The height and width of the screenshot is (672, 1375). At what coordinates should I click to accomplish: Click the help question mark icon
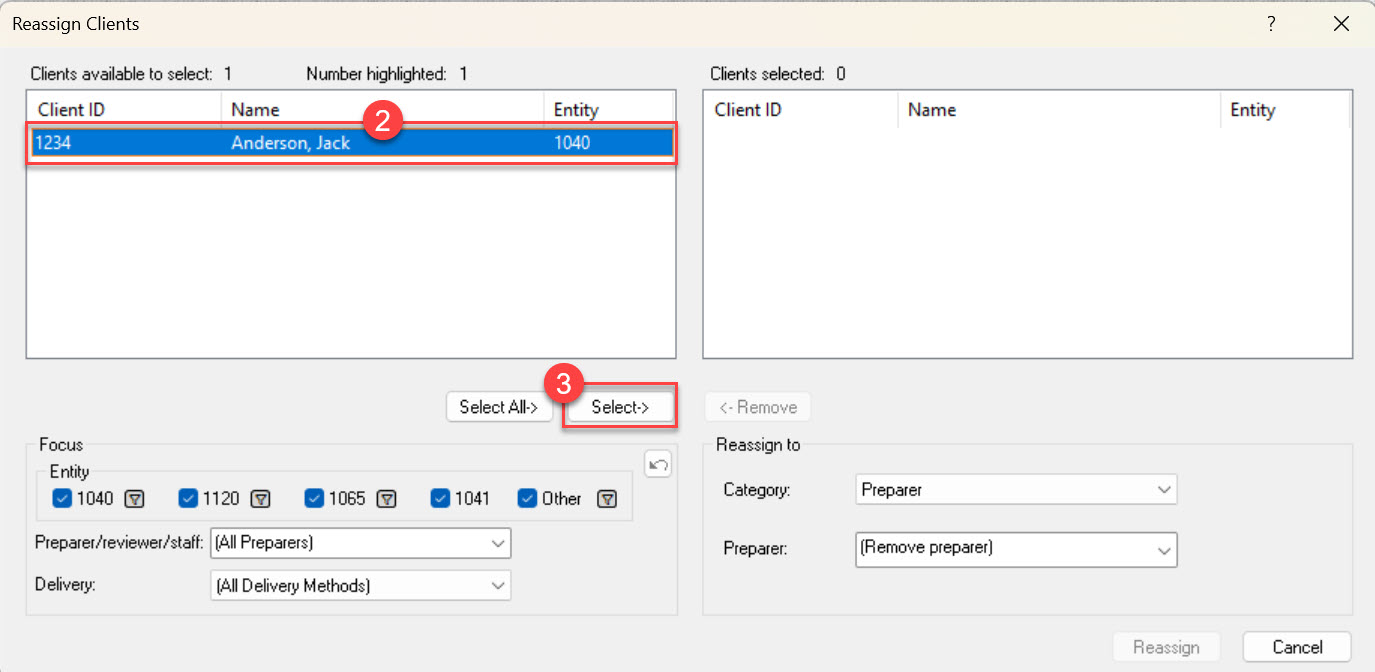1271,24
